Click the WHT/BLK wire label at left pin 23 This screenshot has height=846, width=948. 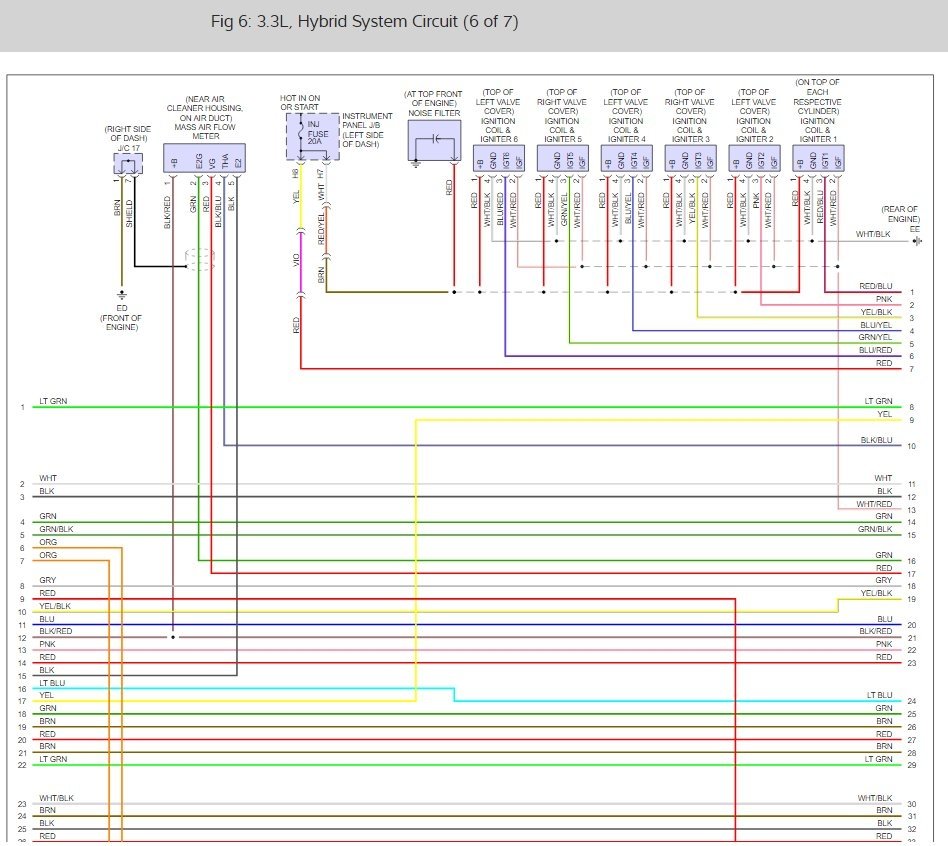(x=55, y=798)
